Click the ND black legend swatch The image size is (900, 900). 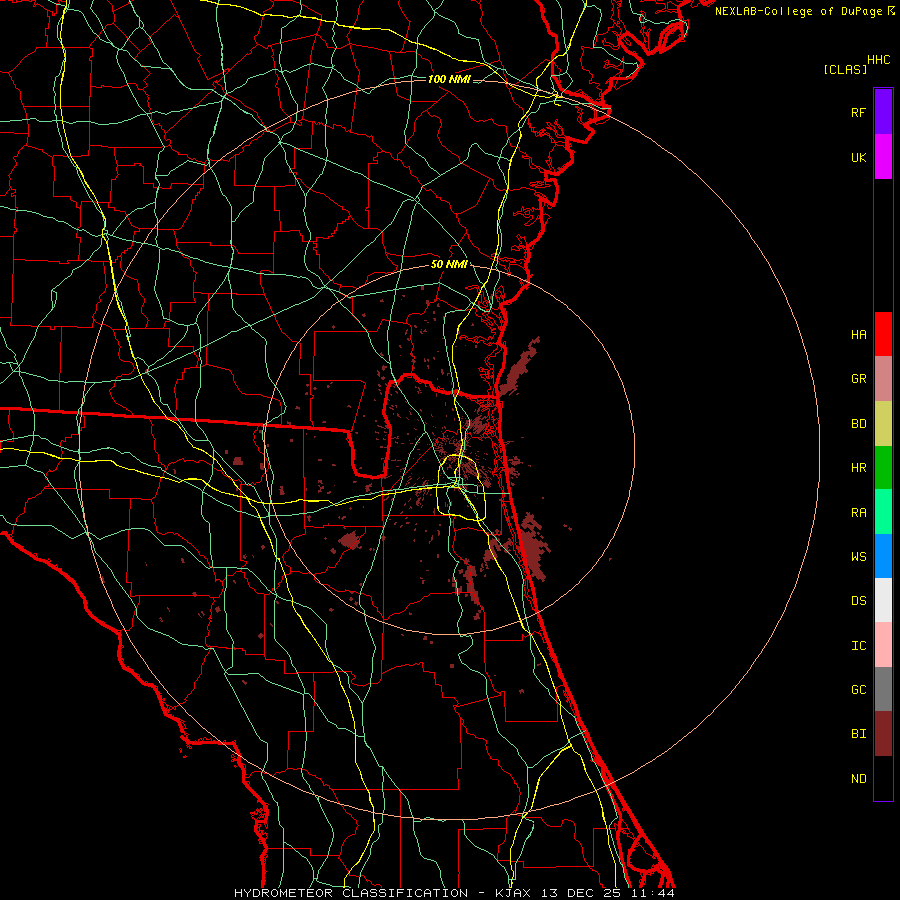(x=883, y=778)
